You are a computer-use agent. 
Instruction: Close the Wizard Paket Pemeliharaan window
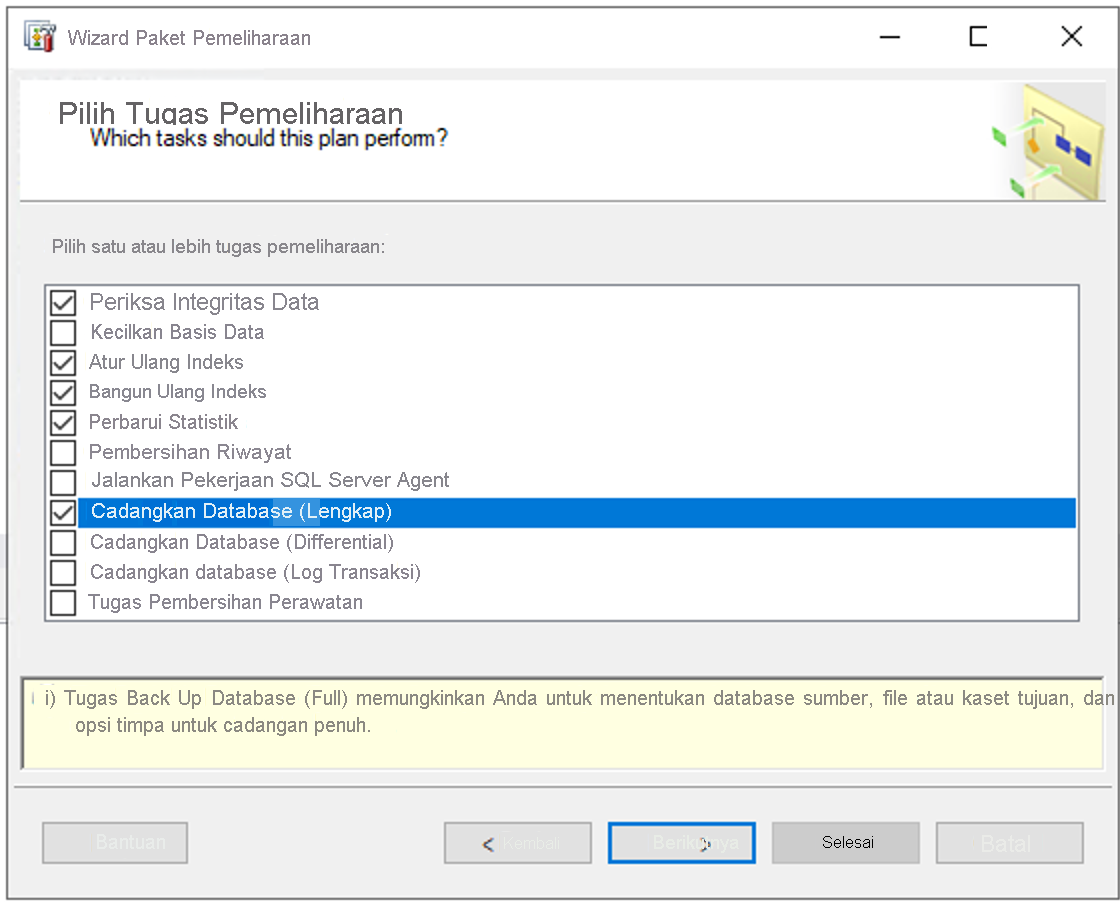[1071, 36]
